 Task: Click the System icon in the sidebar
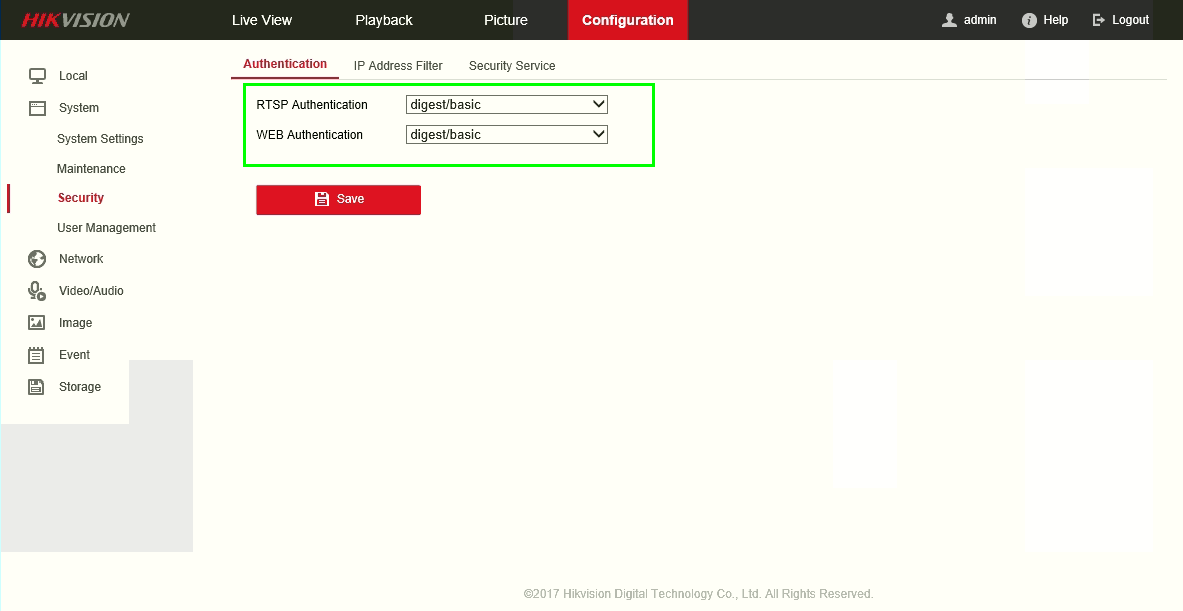[x=37, y=107]
